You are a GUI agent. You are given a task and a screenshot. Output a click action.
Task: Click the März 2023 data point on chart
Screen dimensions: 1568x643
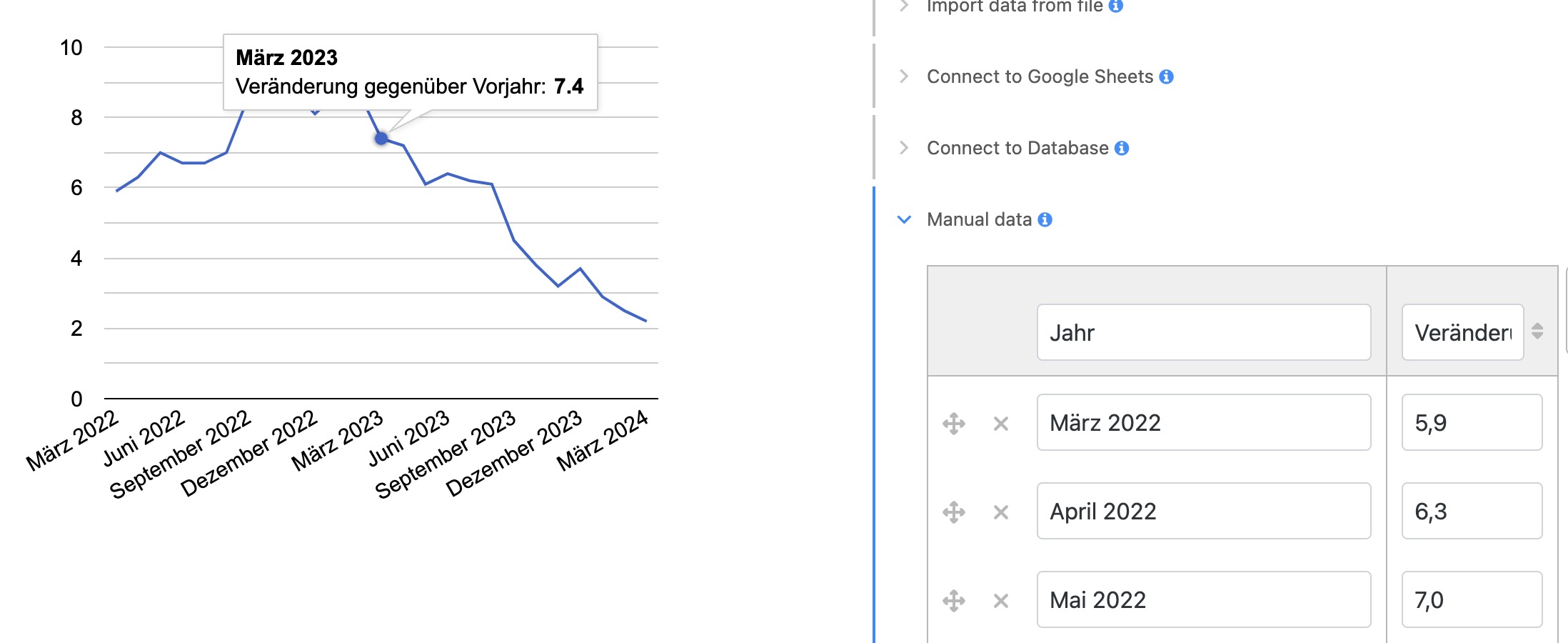381,139
